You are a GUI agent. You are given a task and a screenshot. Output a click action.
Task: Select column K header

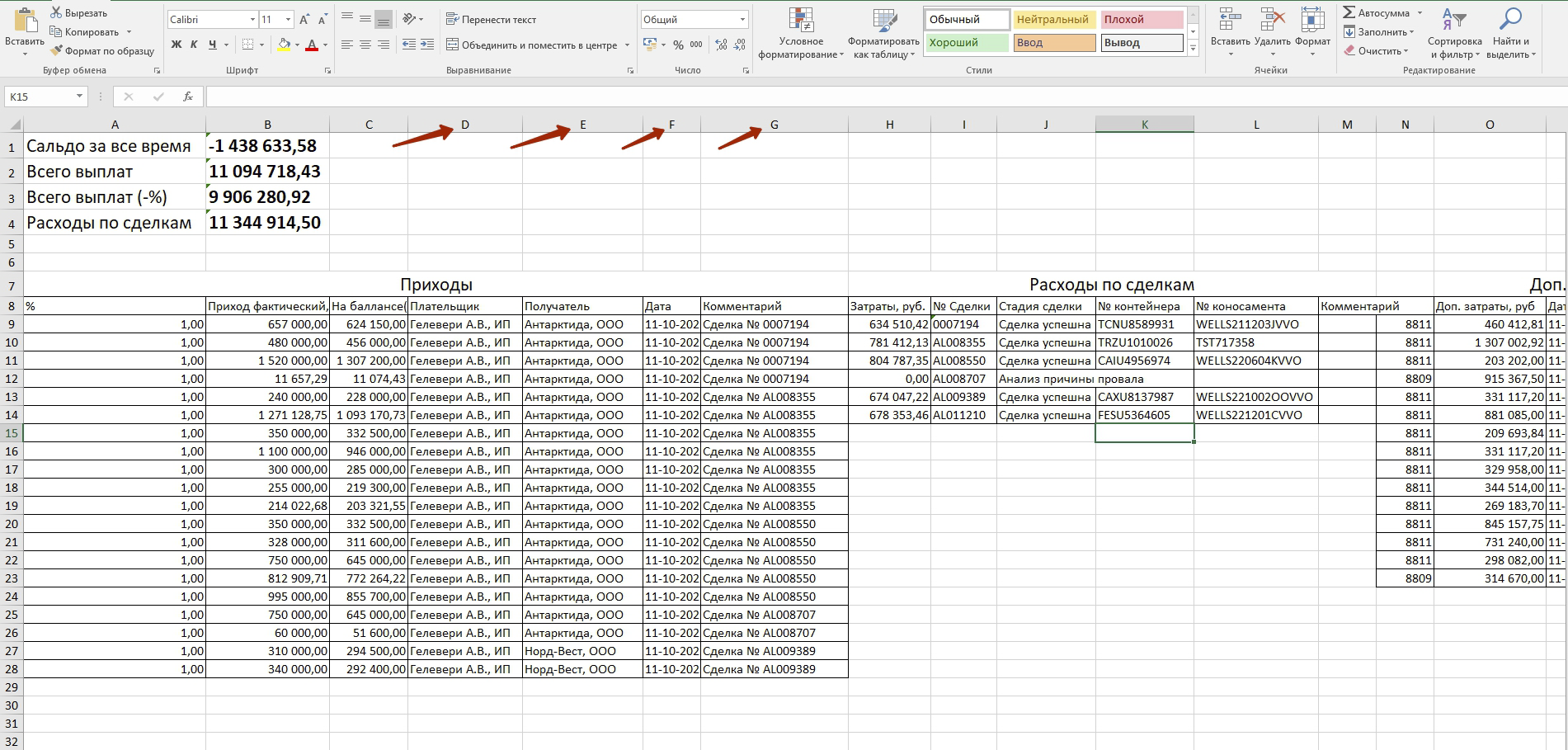(x=1144, y=125)
